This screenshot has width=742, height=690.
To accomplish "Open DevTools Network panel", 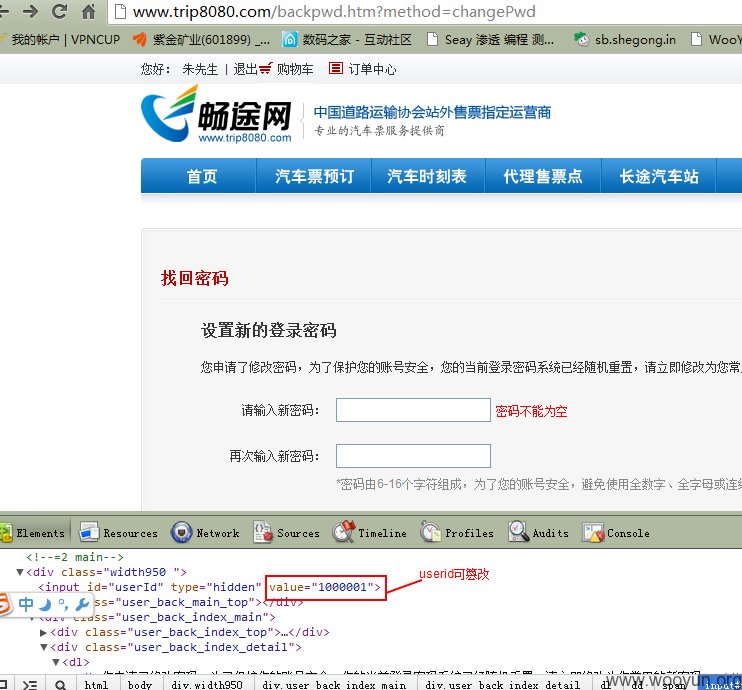I will [205, 533].
